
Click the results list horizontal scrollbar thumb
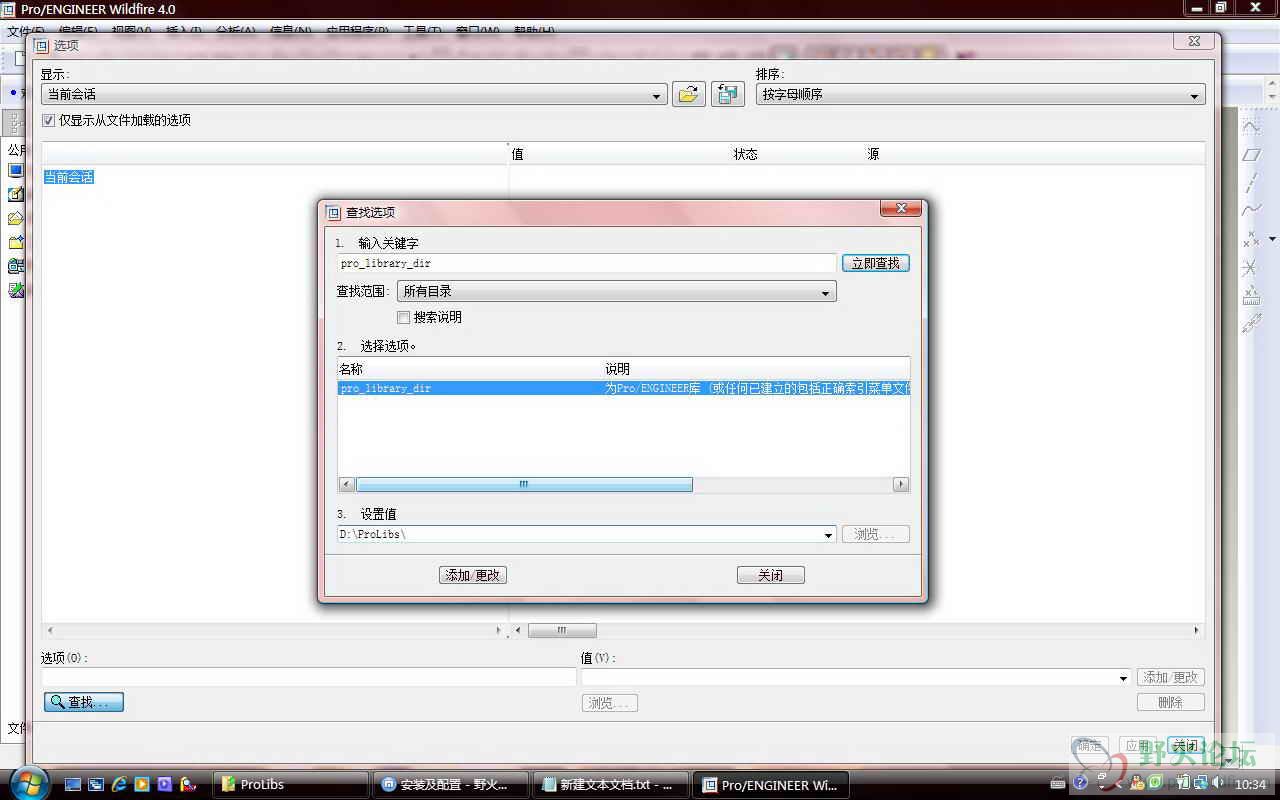(x=524, y=484)
